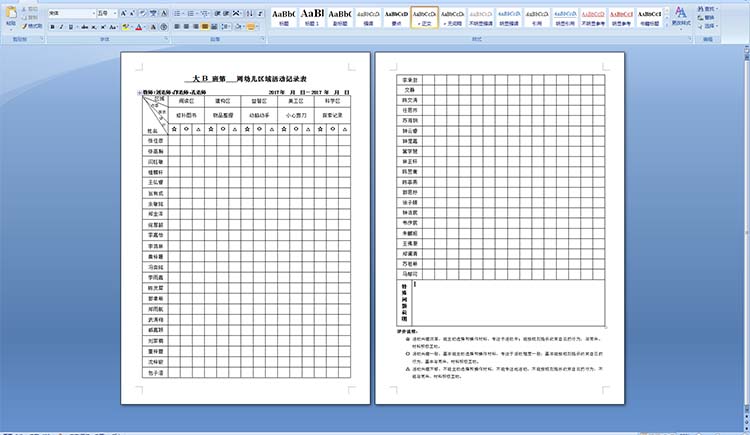Click the Replace icon in editing group
This screenshot has width=750, height=435.
pyautogui.click(x=701, y=17)
